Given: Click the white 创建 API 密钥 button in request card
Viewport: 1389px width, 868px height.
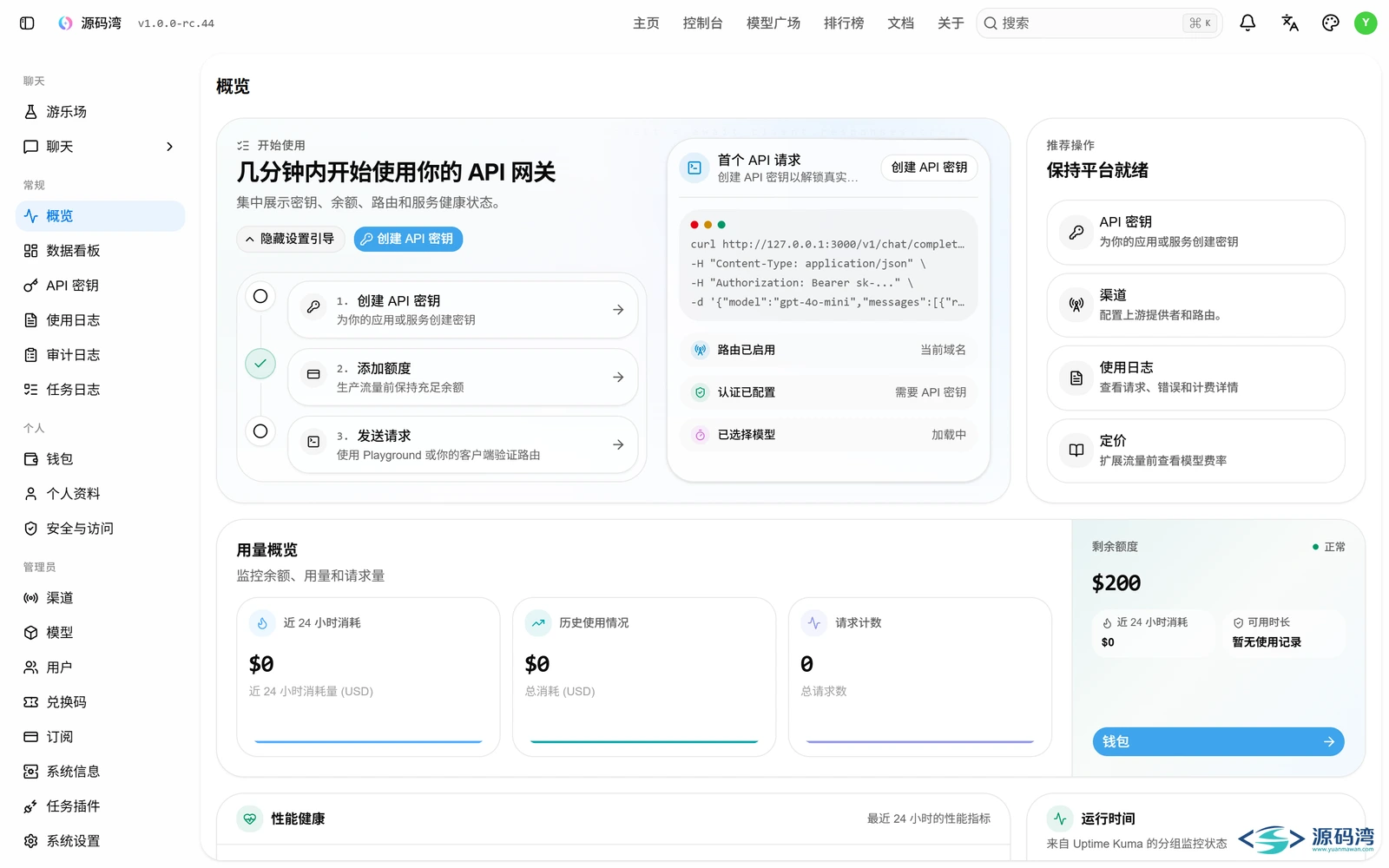Looking at the screenshot, I should pos(929,168).
